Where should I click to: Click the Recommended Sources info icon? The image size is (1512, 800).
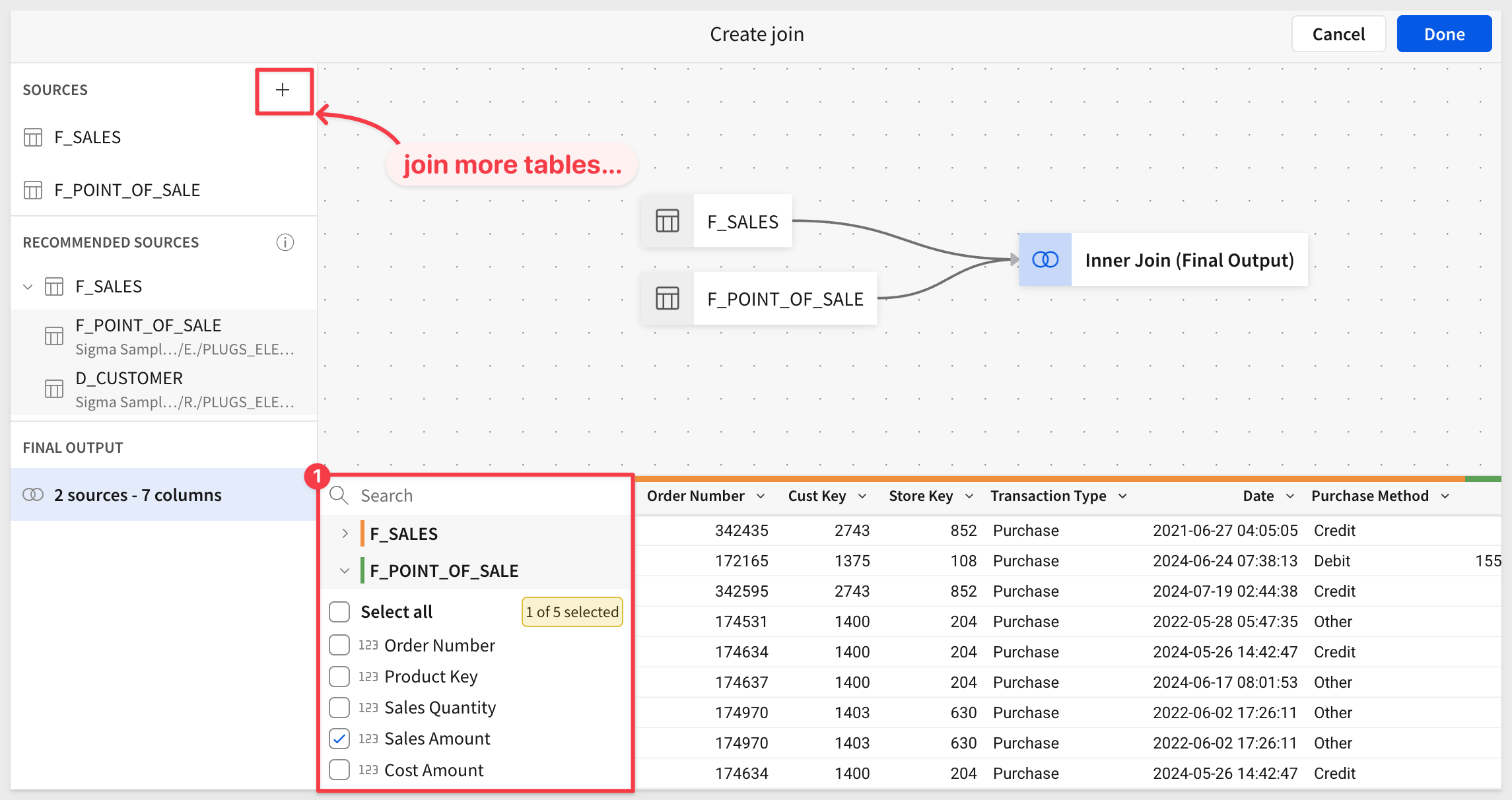tap(285, 242)
